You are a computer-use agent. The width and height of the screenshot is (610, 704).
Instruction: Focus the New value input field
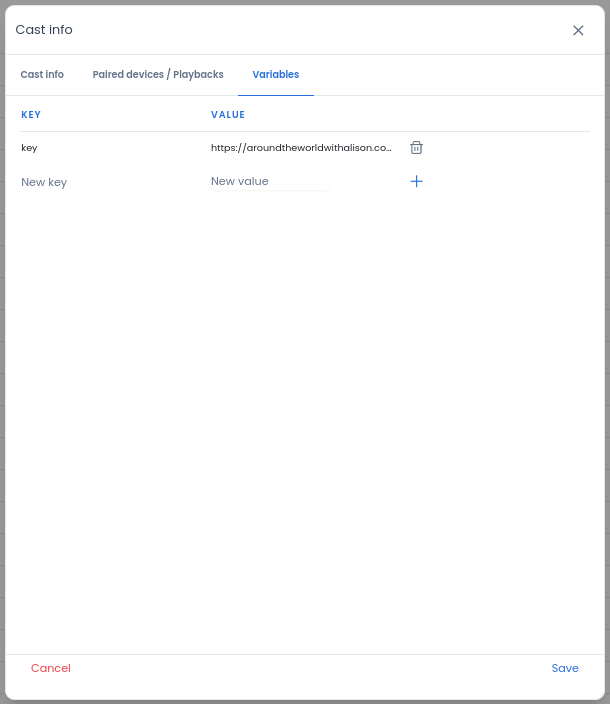click(271, 181)
